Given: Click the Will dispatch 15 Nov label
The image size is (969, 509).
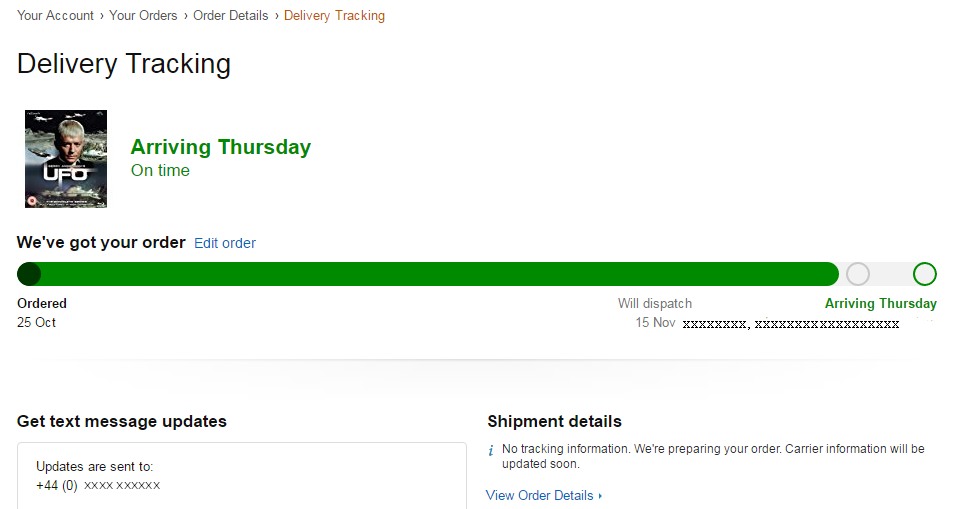Looking at the screenshot, I should (655, 313).
